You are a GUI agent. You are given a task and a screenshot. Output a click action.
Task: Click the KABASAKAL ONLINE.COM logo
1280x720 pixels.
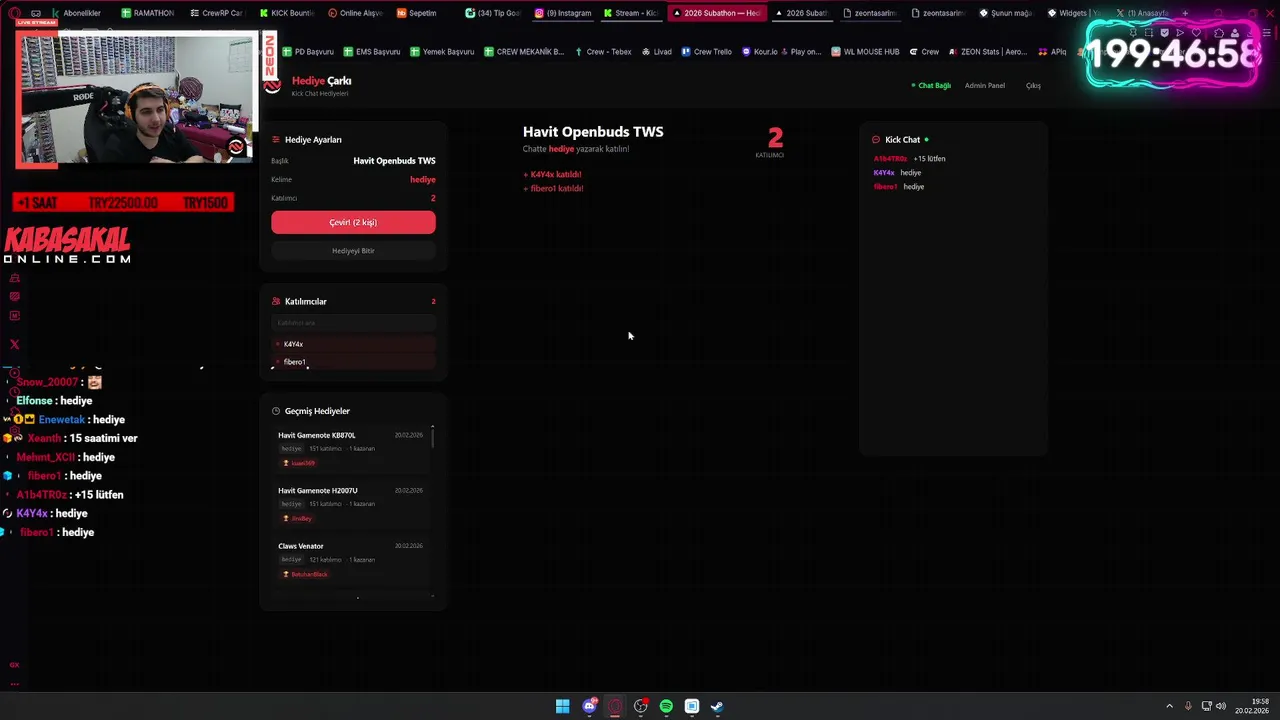(67, 246)
